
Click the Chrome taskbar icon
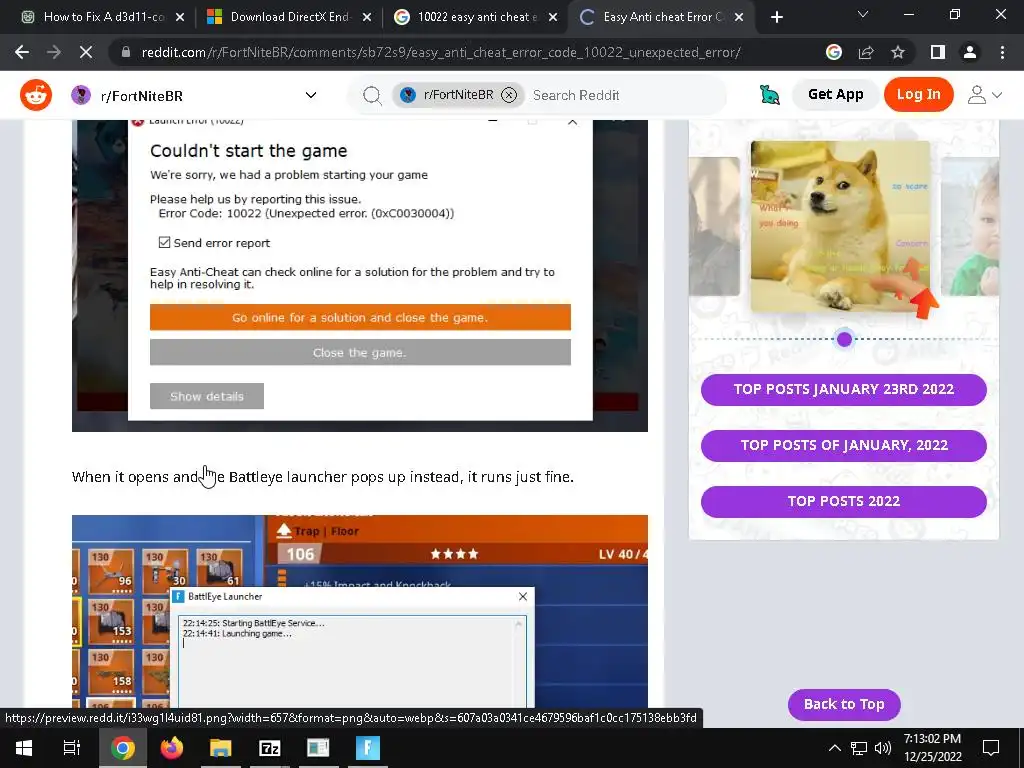pyautogui.click(x=122, y=748)
